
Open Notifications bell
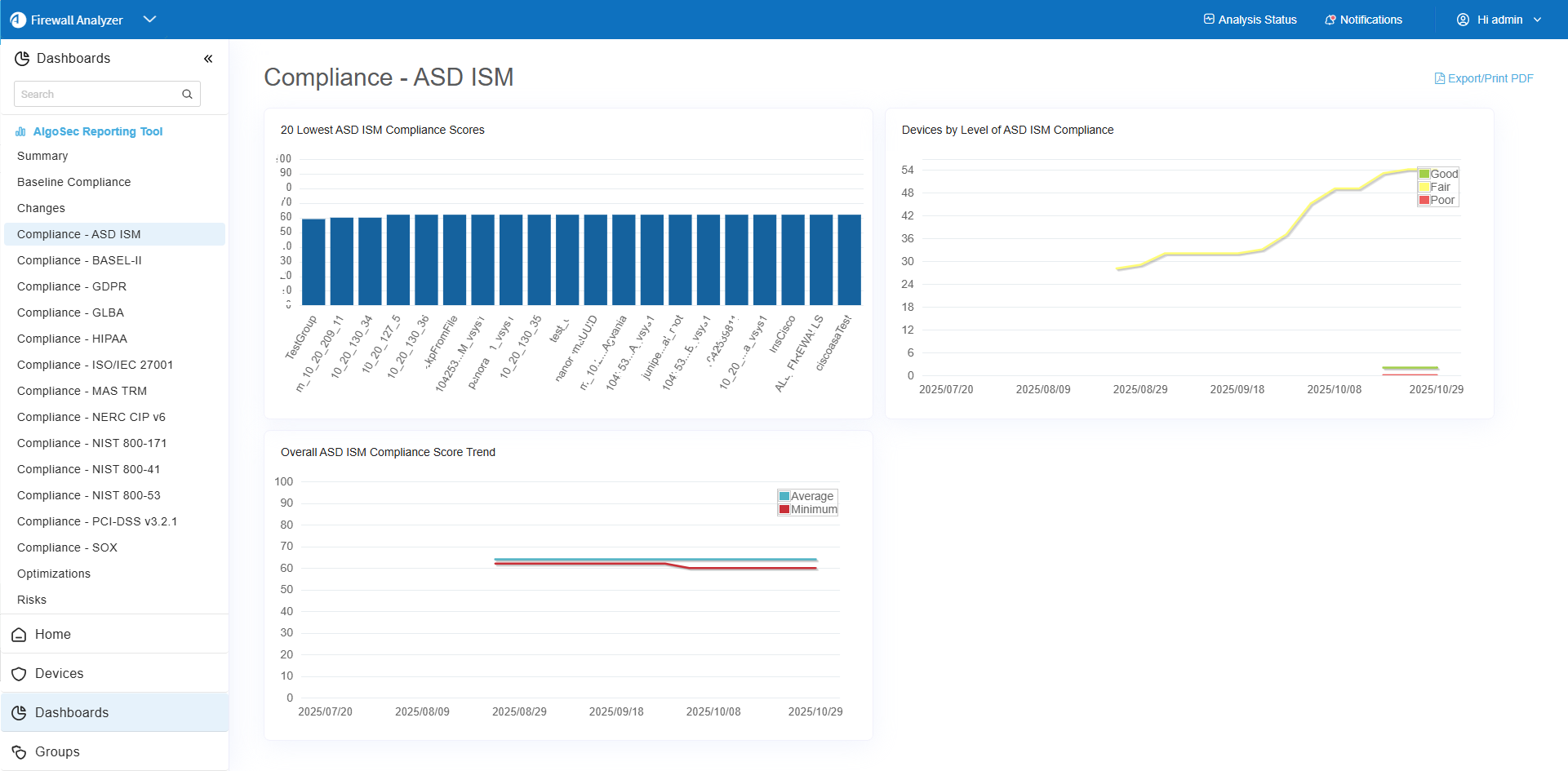pos(1362,20)
